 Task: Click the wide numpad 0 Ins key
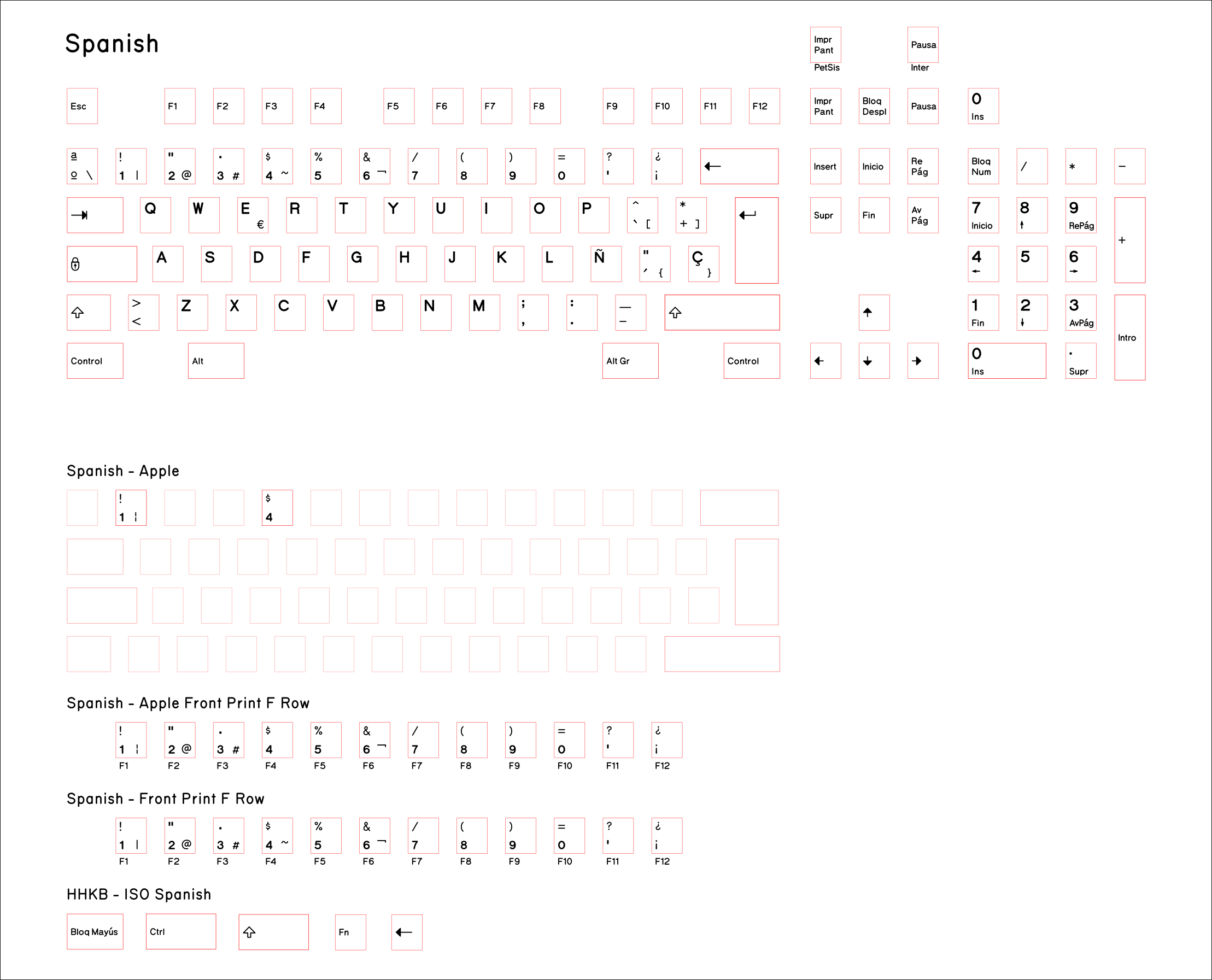tap(1006, 361)
